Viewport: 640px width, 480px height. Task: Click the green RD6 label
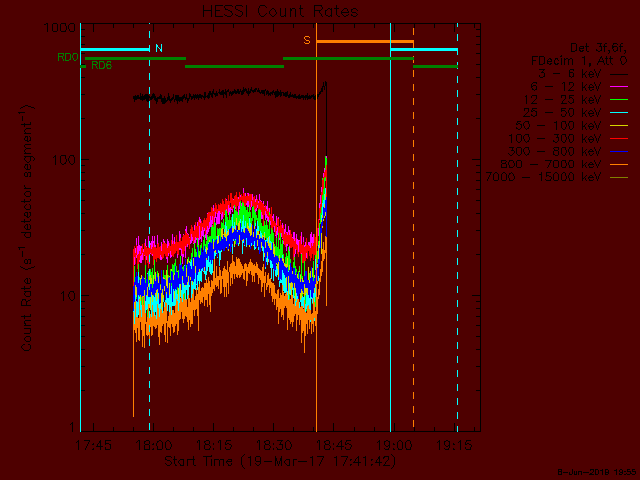click(102, 65)
